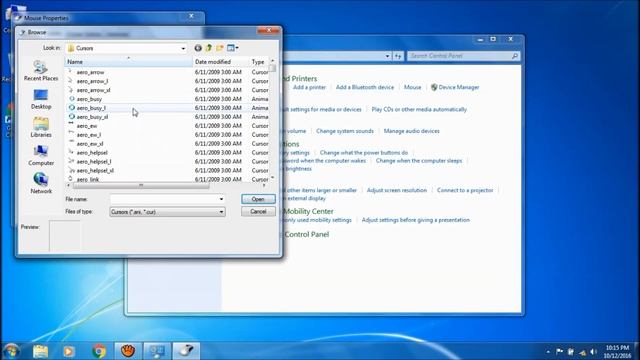This screenshot has height=360, width=640.
Task: Select the aero_arrow_l cursor file
Action: tap(92, 81)
